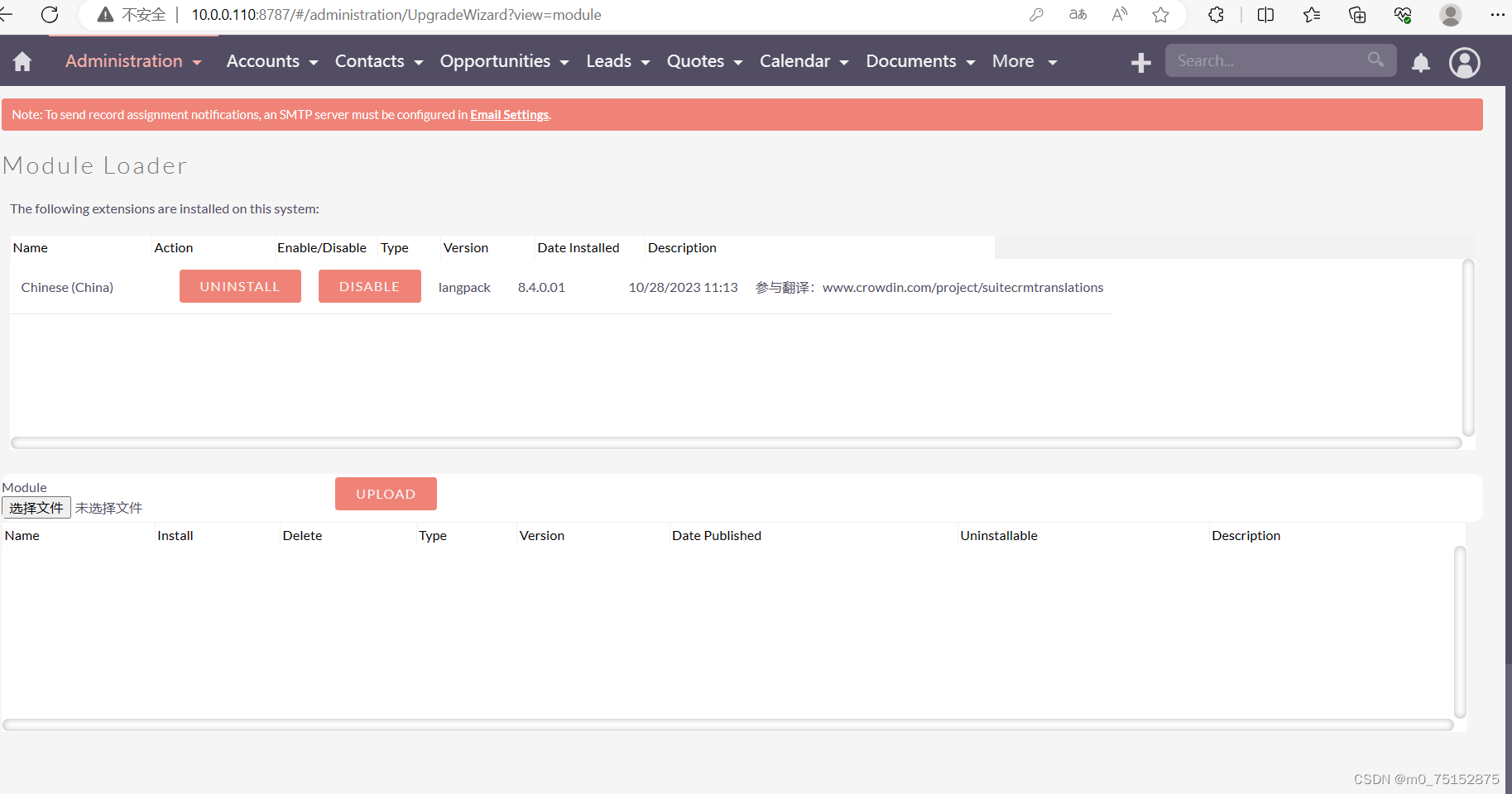Reload the page with the refresh icon
The width and height of the screenshot is (1512, 794).
(x=50, y=14)
